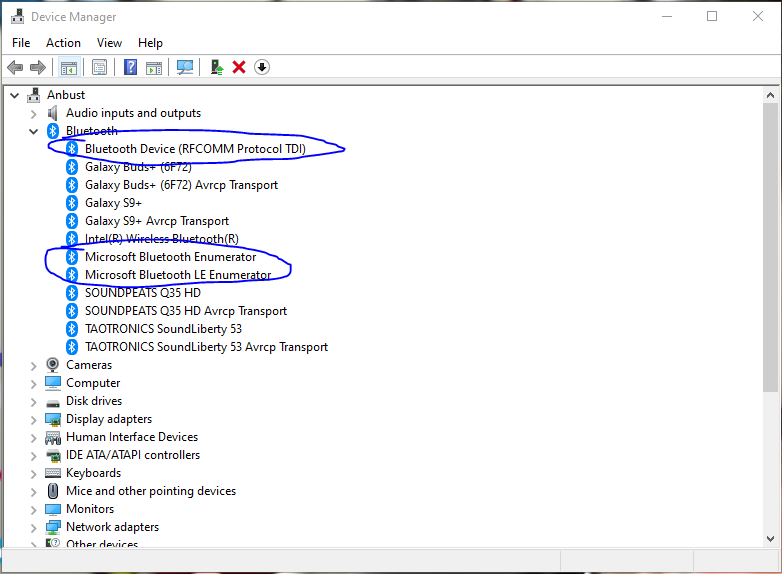This screenshot has width=782, height=574.
Task: Click the Audio inputs and outputs speaker icon
Action: (52, 113)
